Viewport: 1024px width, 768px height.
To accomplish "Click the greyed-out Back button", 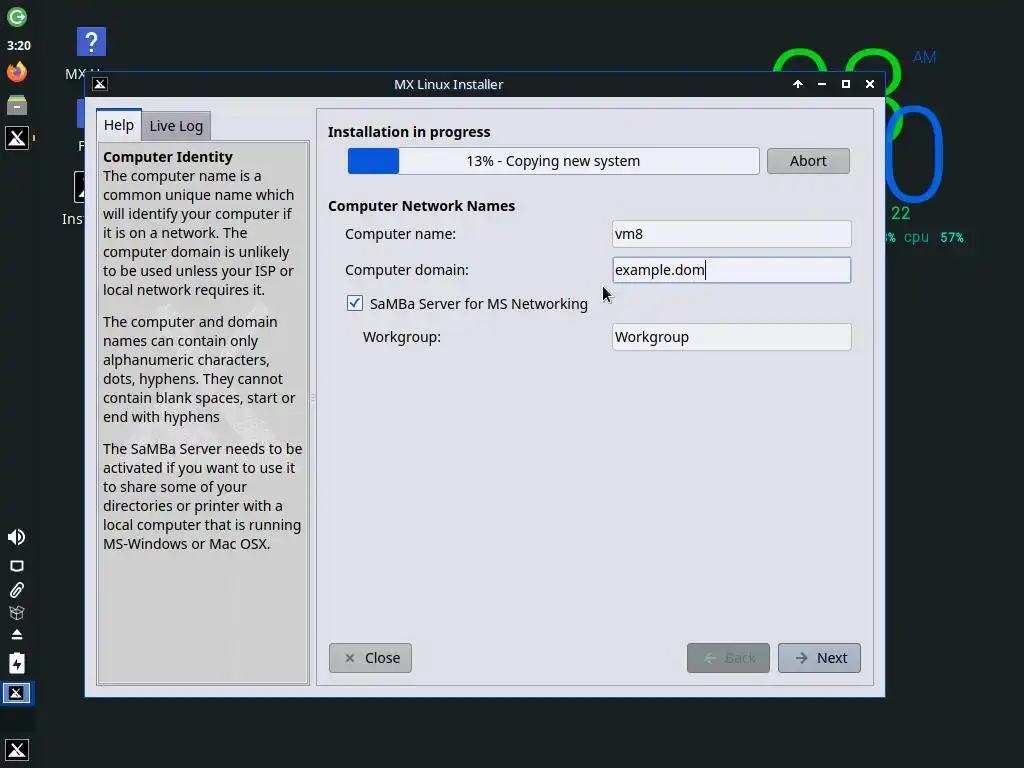I will [x=728, y=658].
